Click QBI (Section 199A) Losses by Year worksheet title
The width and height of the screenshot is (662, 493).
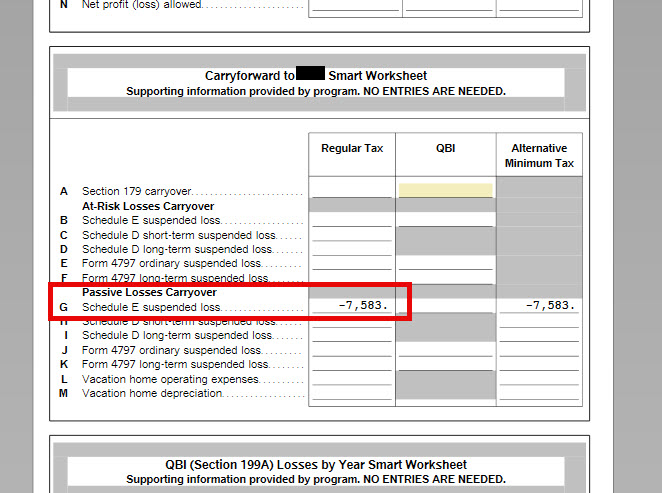point(316,464)
